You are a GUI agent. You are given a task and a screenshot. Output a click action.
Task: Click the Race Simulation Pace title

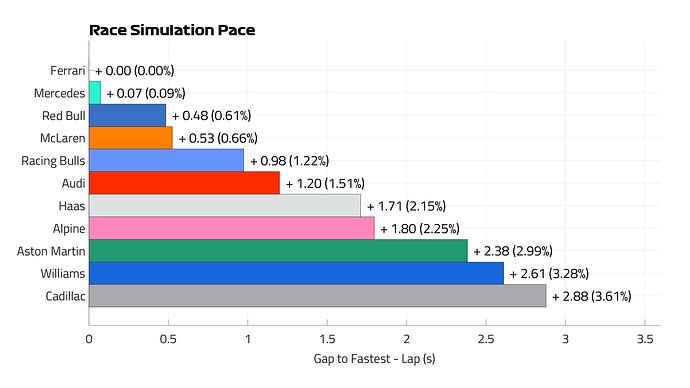tap(172, 30)
